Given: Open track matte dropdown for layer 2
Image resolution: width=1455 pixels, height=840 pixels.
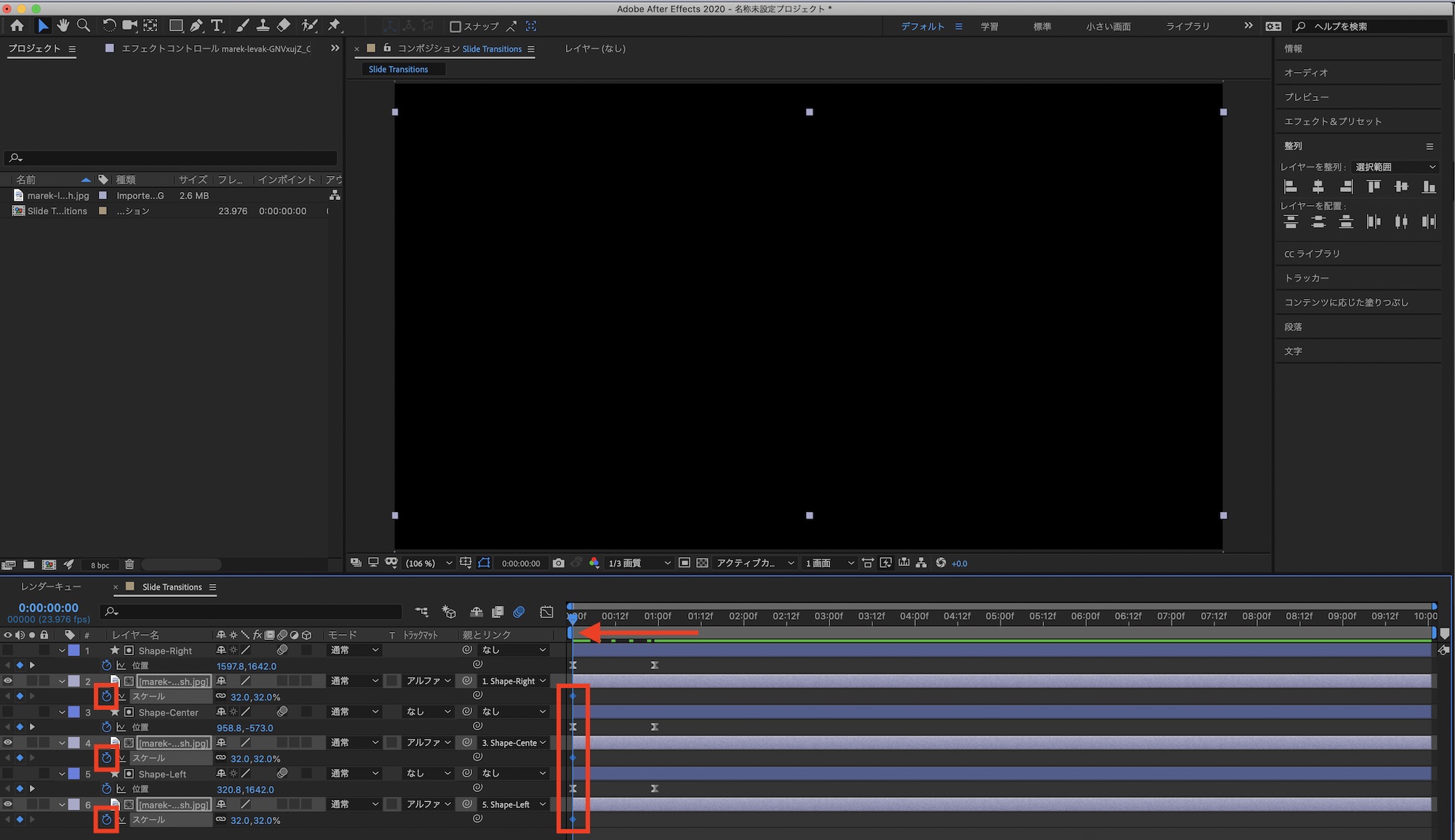Looking at the screenshot, I should [428, 681].
